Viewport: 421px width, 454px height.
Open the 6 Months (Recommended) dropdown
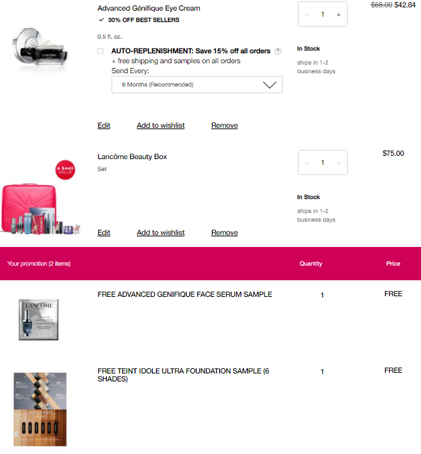197,85
